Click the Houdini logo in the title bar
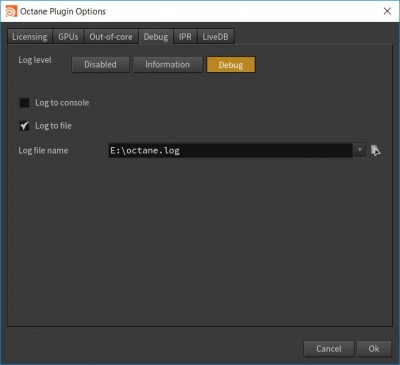 coord(11,11)
